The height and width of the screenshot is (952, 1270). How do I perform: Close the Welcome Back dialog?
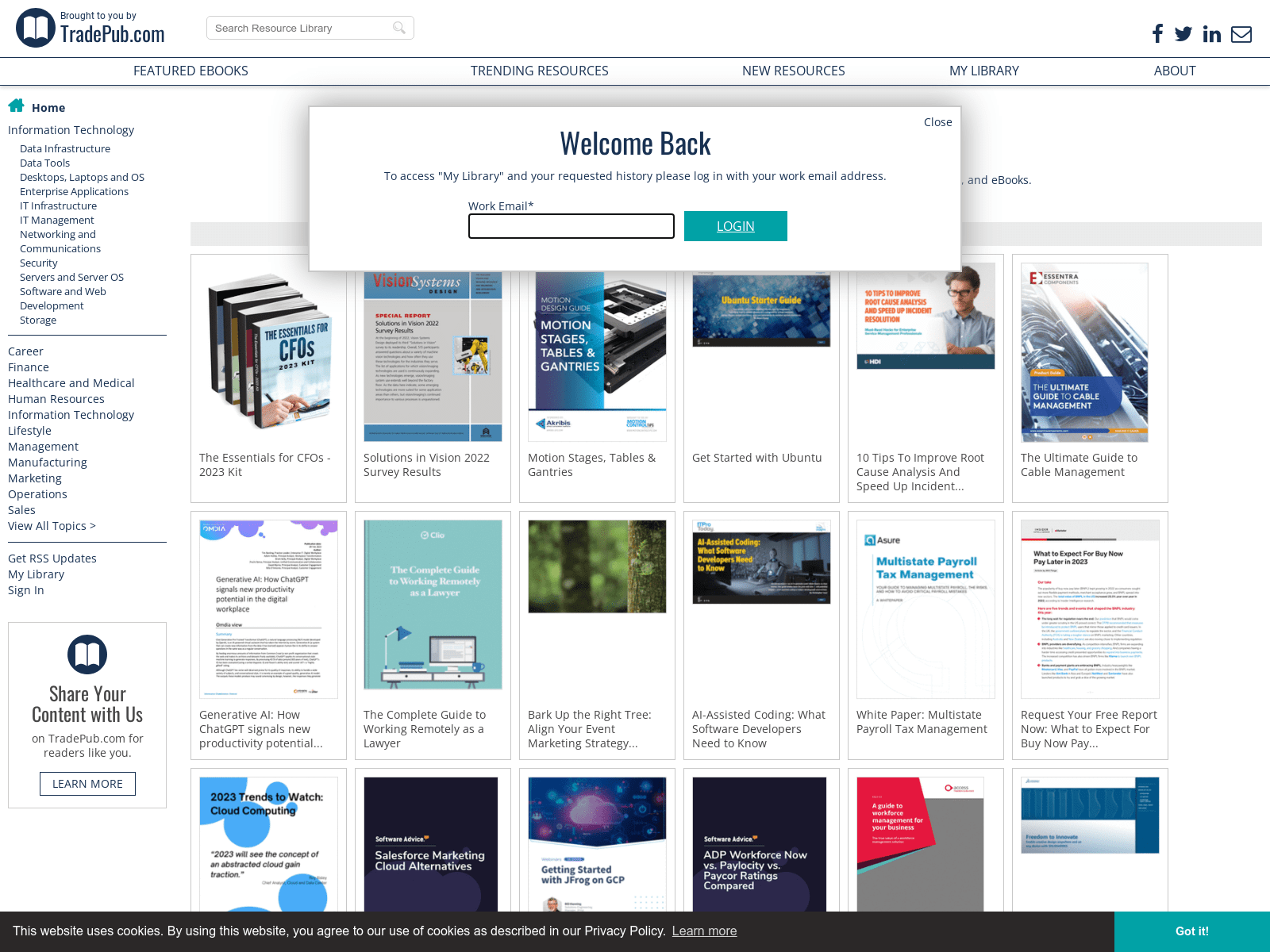pyautogui.click(x=937, y=122)
